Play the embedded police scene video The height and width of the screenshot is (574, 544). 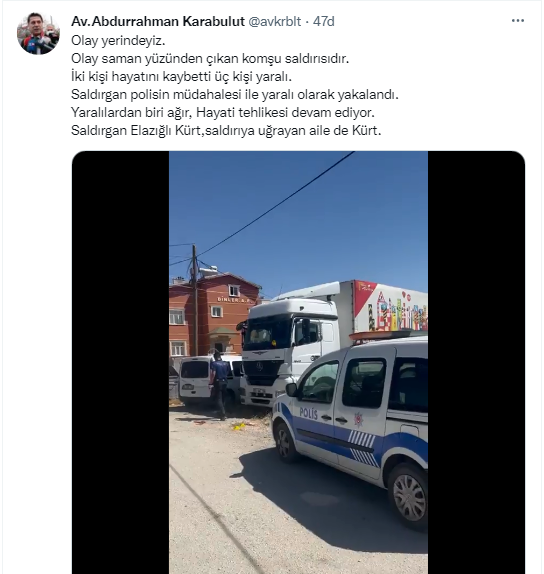point(298,362)
